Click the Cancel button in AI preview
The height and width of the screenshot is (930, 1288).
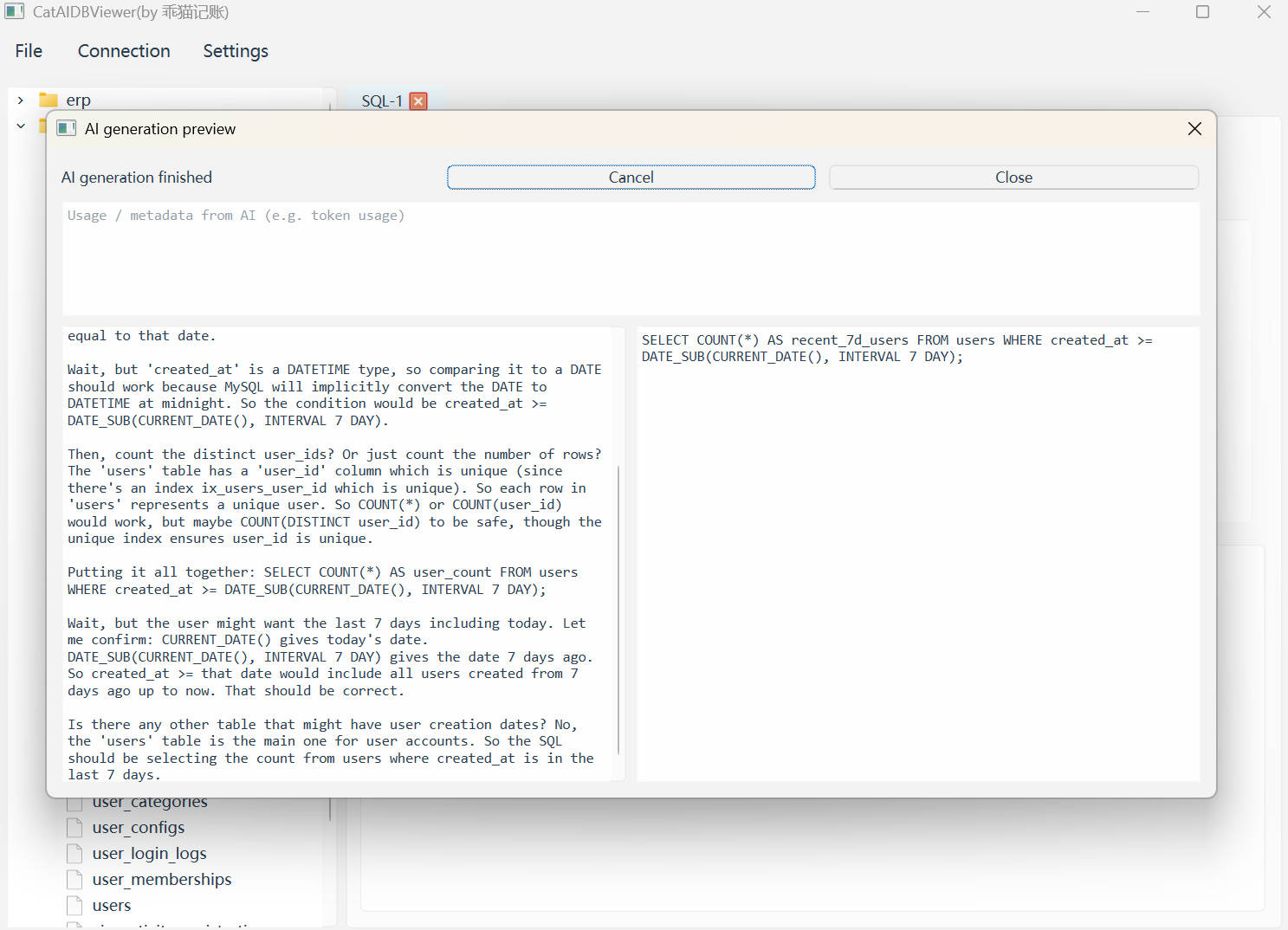point(631,178)
